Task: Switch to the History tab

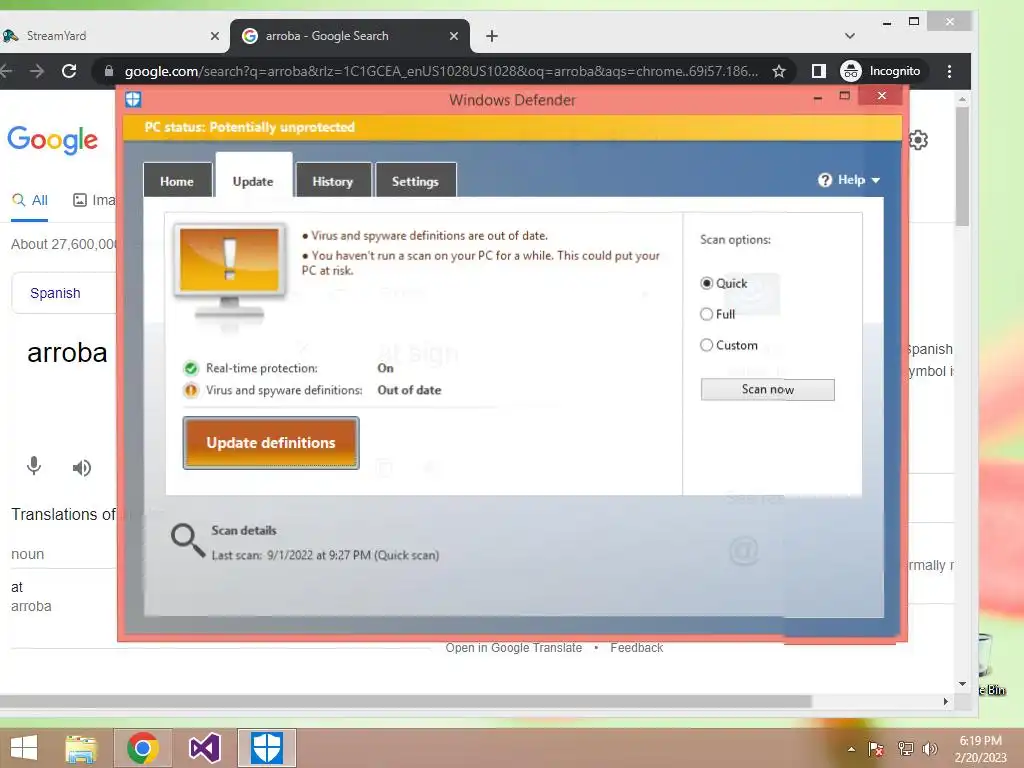Action: coord(333,180)
